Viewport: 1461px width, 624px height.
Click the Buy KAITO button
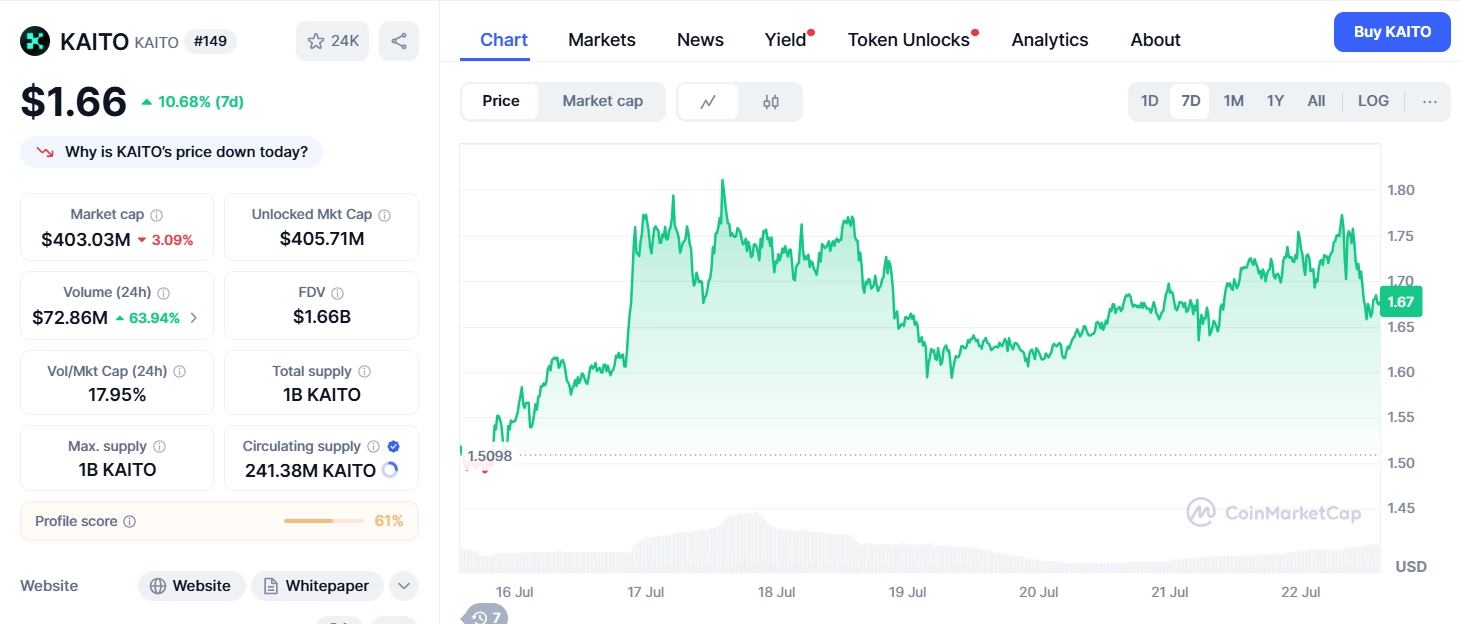pyautogui.click(x=1391, y=31)
